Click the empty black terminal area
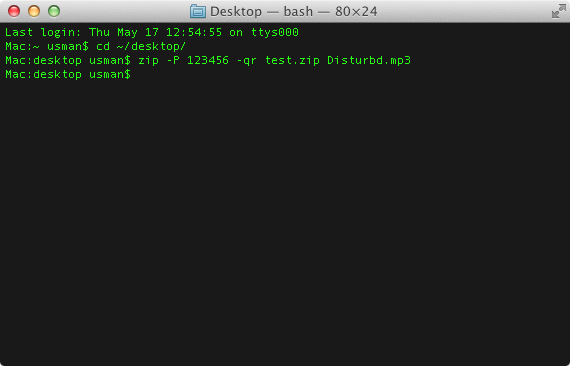570x366 pixels. click(x=285, y=218)
